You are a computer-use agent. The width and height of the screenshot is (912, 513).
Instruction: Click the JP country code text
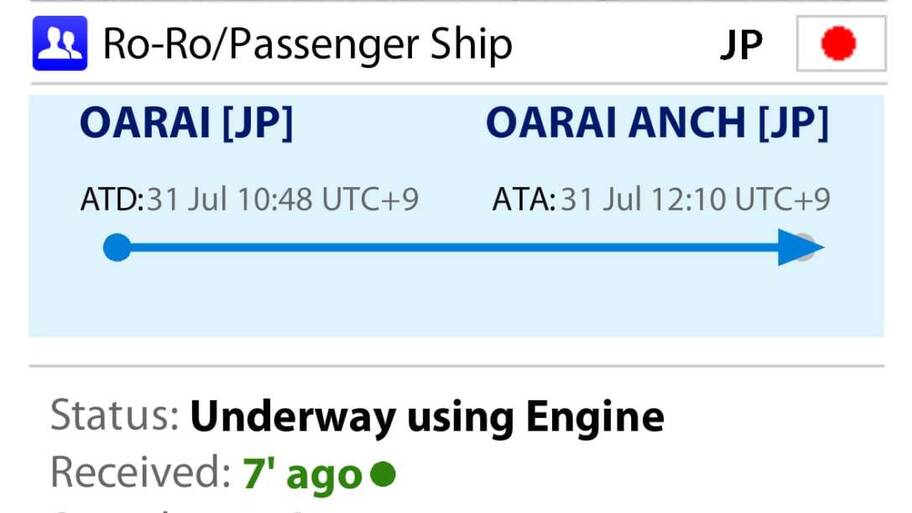point(742,45)
